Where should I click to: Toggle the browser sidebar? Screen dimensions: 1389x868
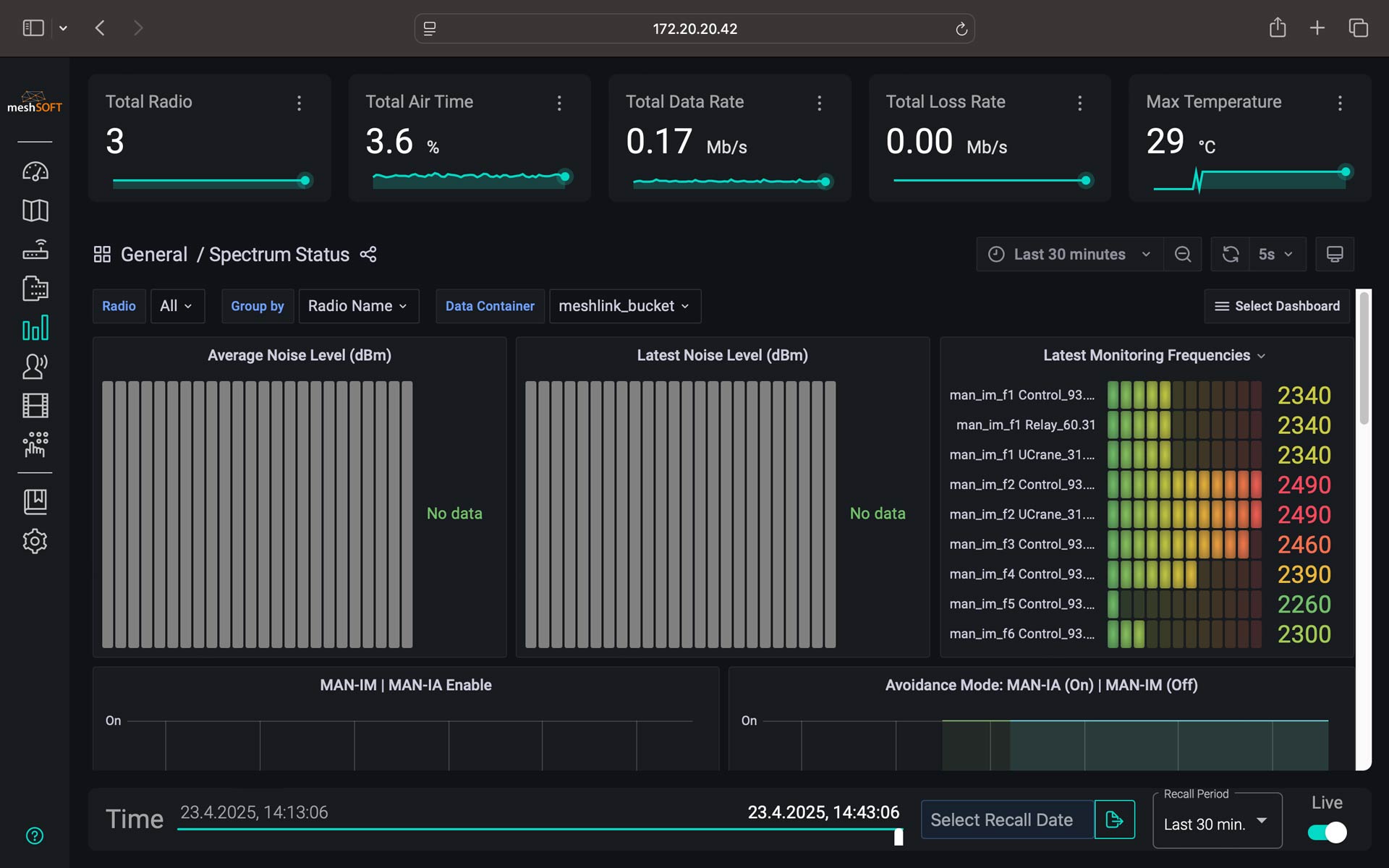click(x=33, y=28)
